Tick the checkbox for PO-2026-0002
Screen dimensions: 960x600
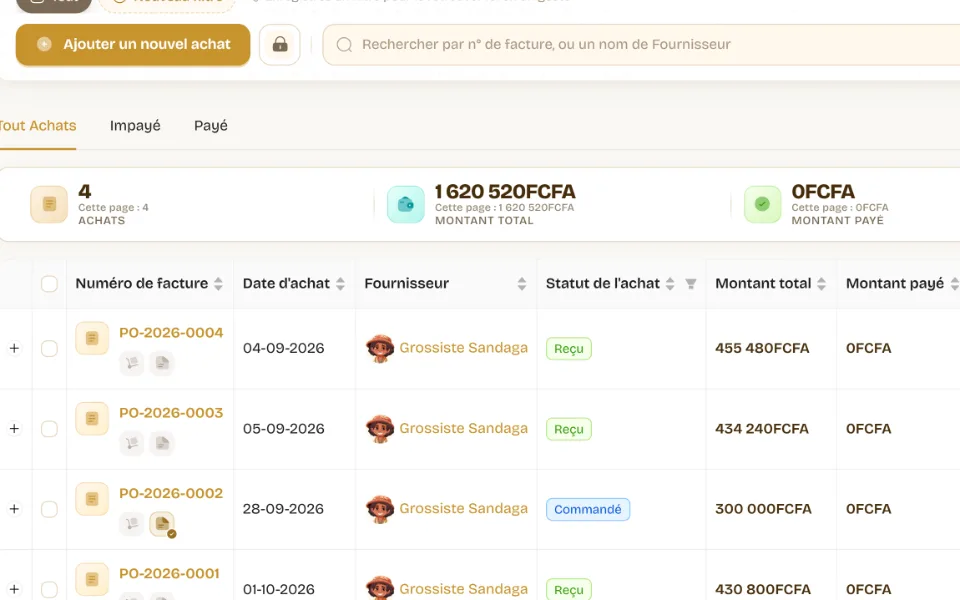point(49,509)
